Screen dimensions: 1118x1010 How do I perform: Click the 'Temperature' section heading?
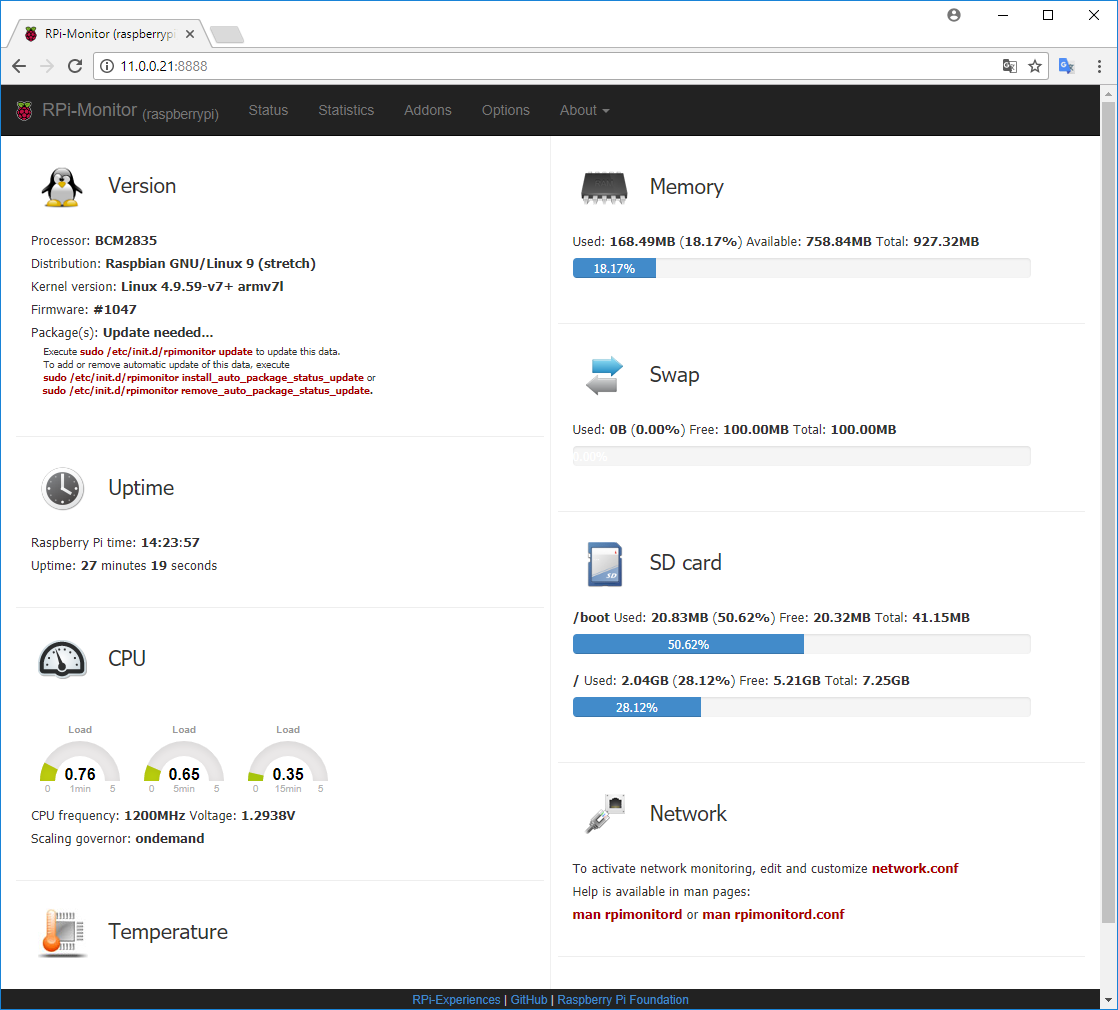168,932
